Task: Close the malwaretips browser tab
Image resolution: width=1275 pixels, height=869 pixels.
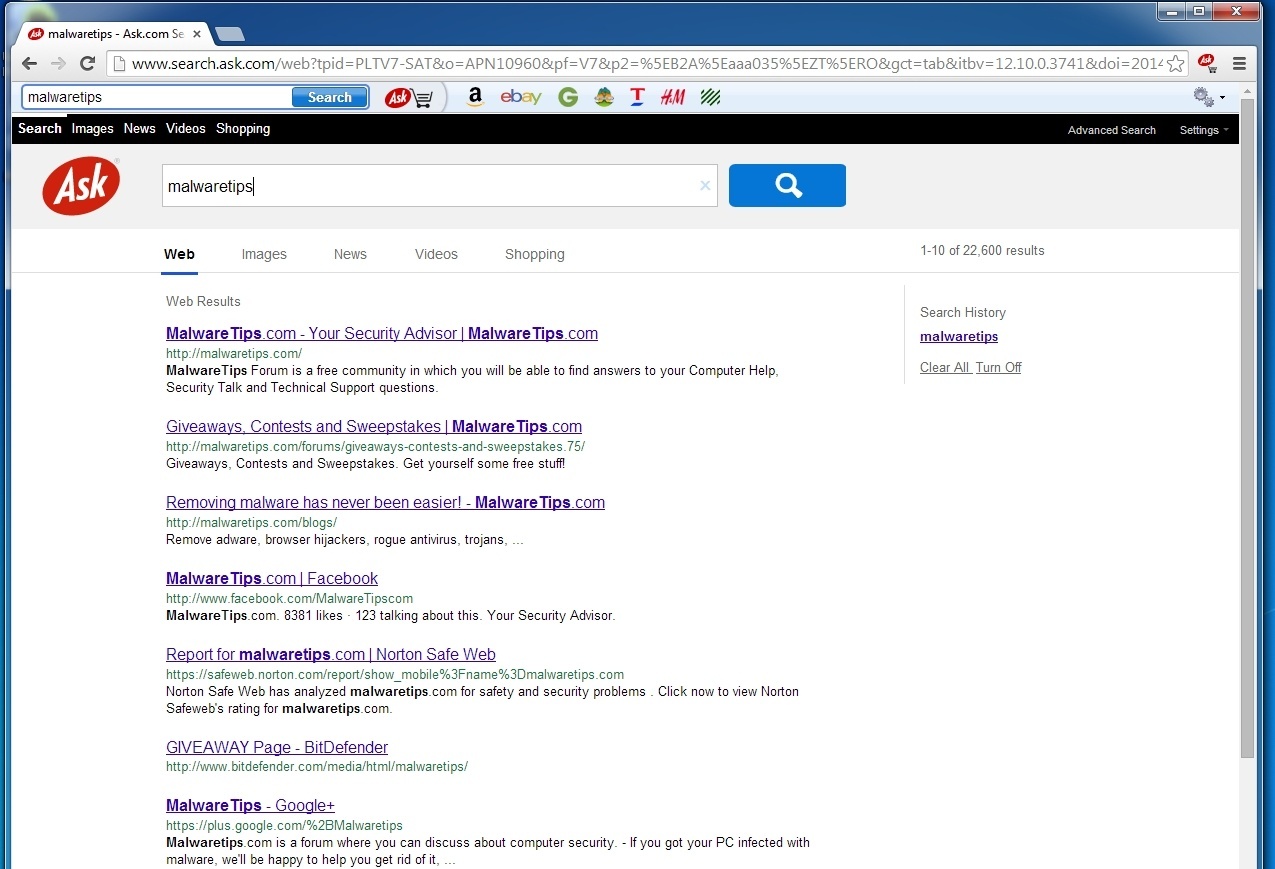Action: [198, 34]
